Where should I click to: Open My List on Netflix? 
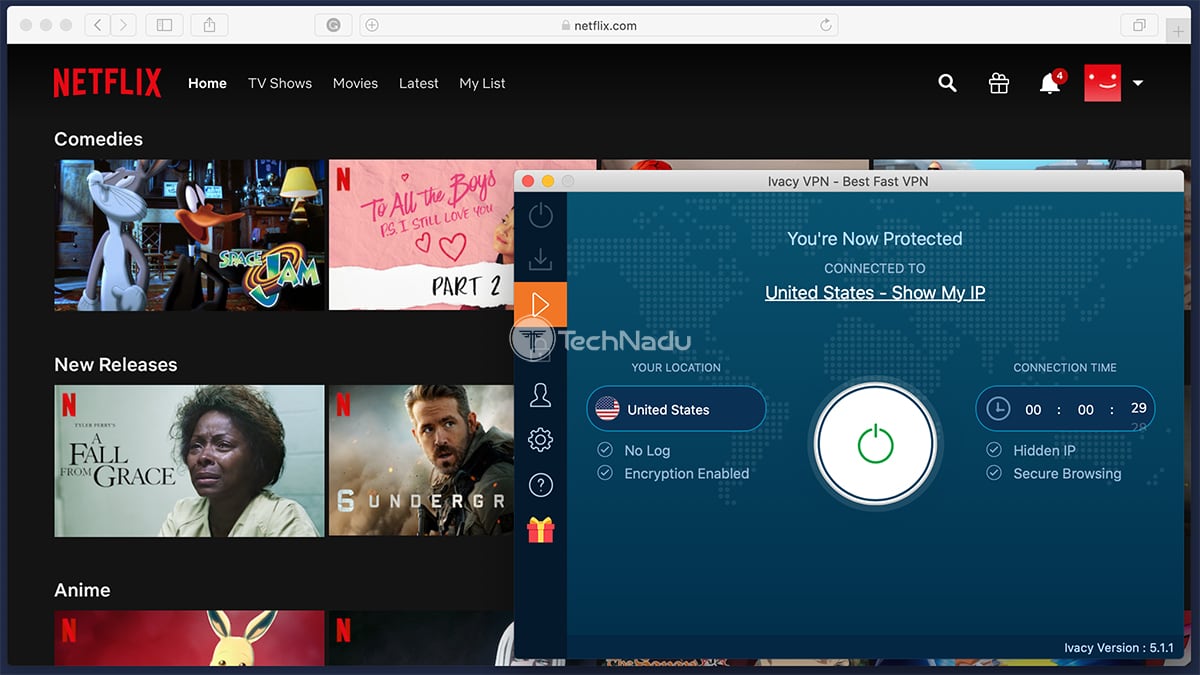point(482,83)
